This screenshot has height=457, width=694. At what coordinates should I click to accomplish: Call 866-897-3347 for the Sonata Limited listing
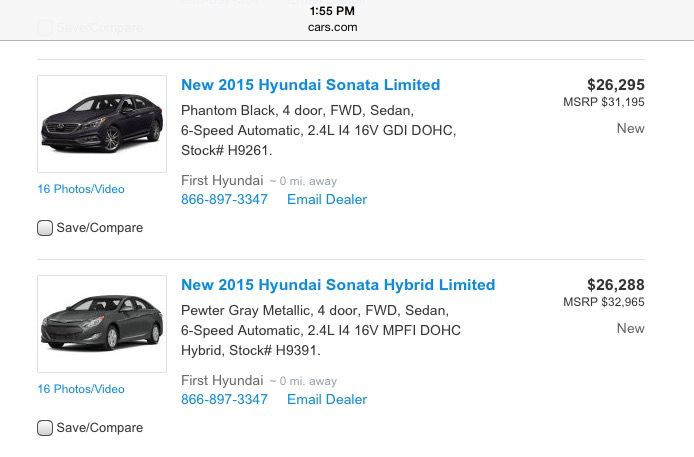tap(224, 199)
